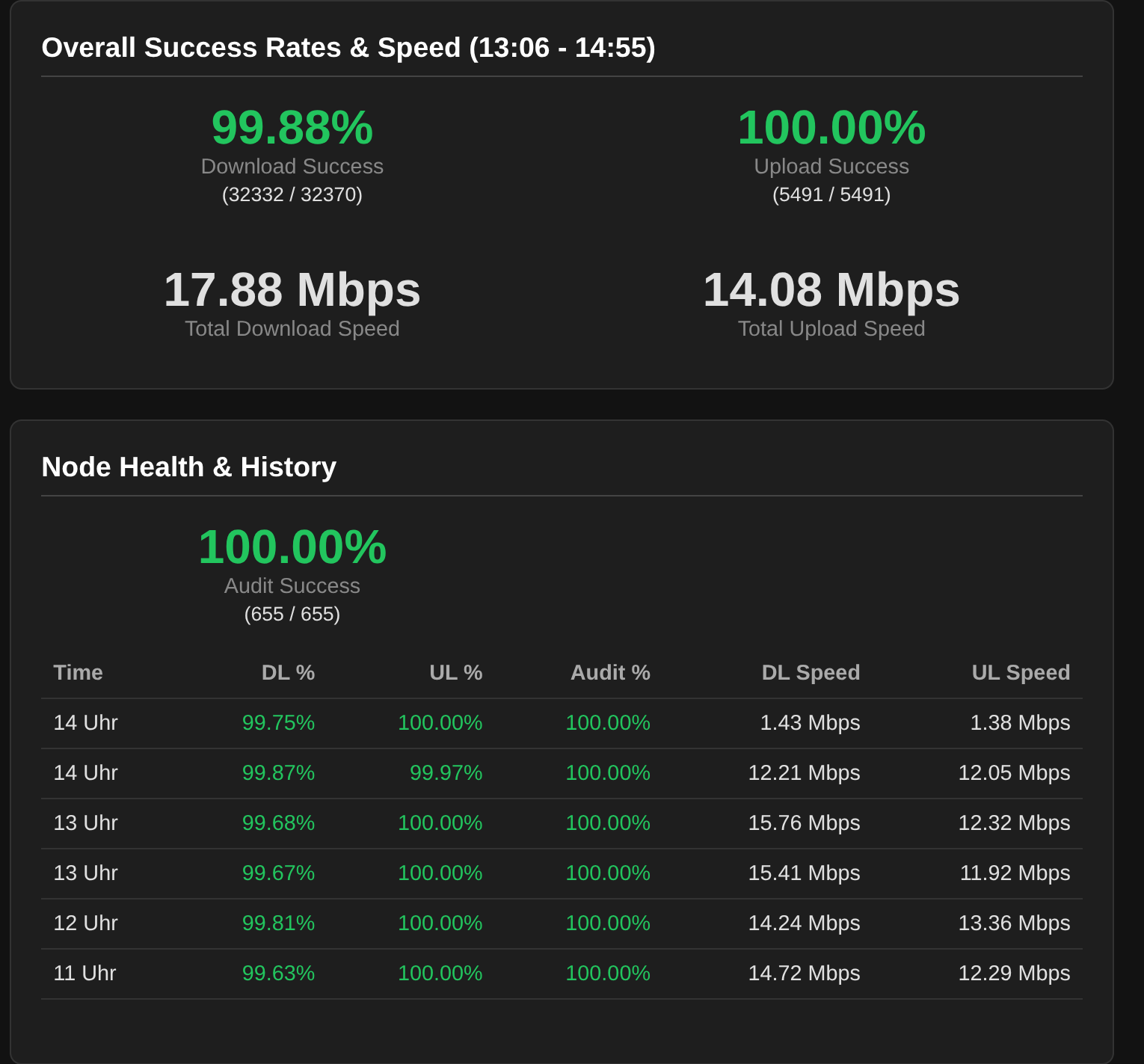
Task: Click the 17.88 Mbps total download speed
Action: coord(292,290)
